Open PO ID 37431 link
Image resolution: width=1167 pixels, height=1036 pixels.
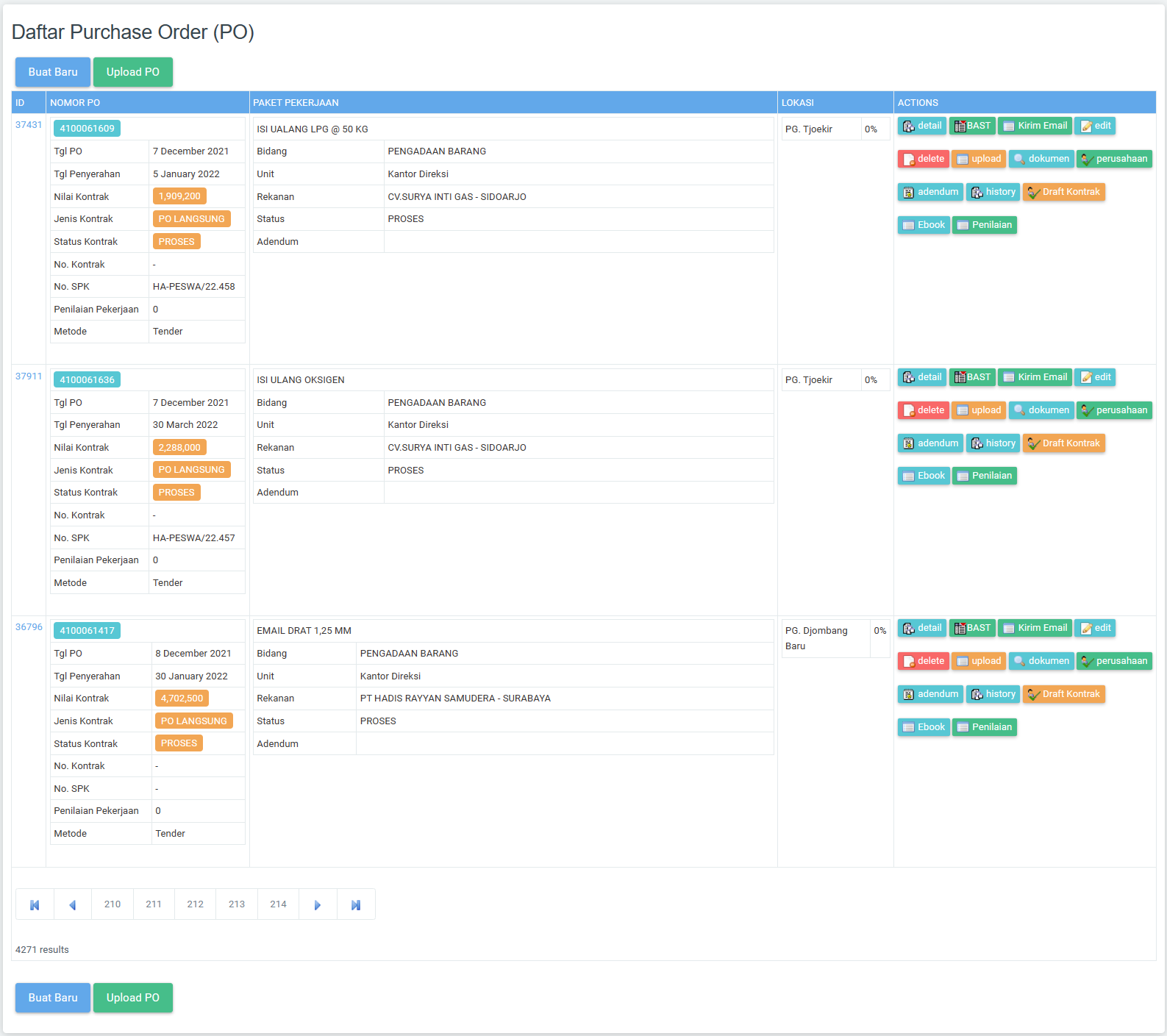[29, 125]
